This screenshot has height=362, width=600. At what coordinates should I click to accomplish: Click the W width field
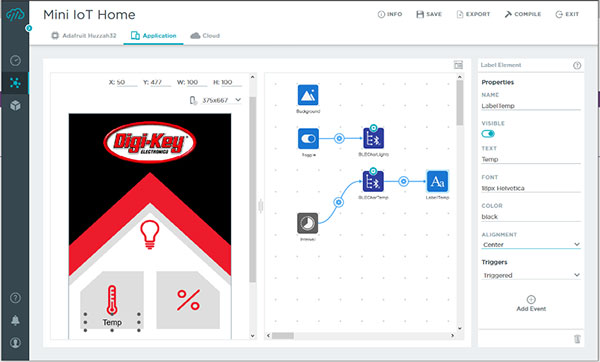point(197,82)
